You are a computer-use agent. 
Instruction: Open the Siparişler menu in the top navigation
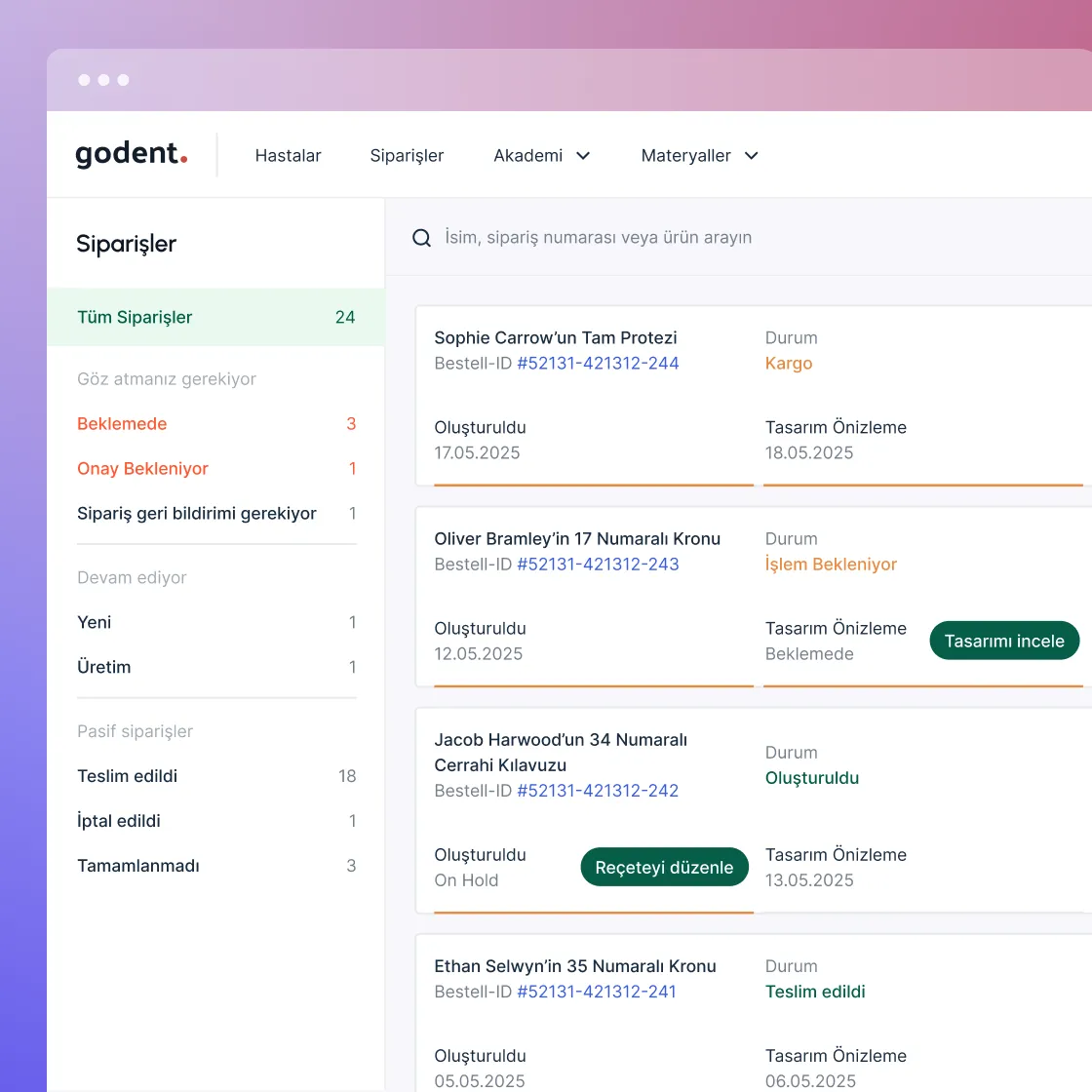[407, 155]
